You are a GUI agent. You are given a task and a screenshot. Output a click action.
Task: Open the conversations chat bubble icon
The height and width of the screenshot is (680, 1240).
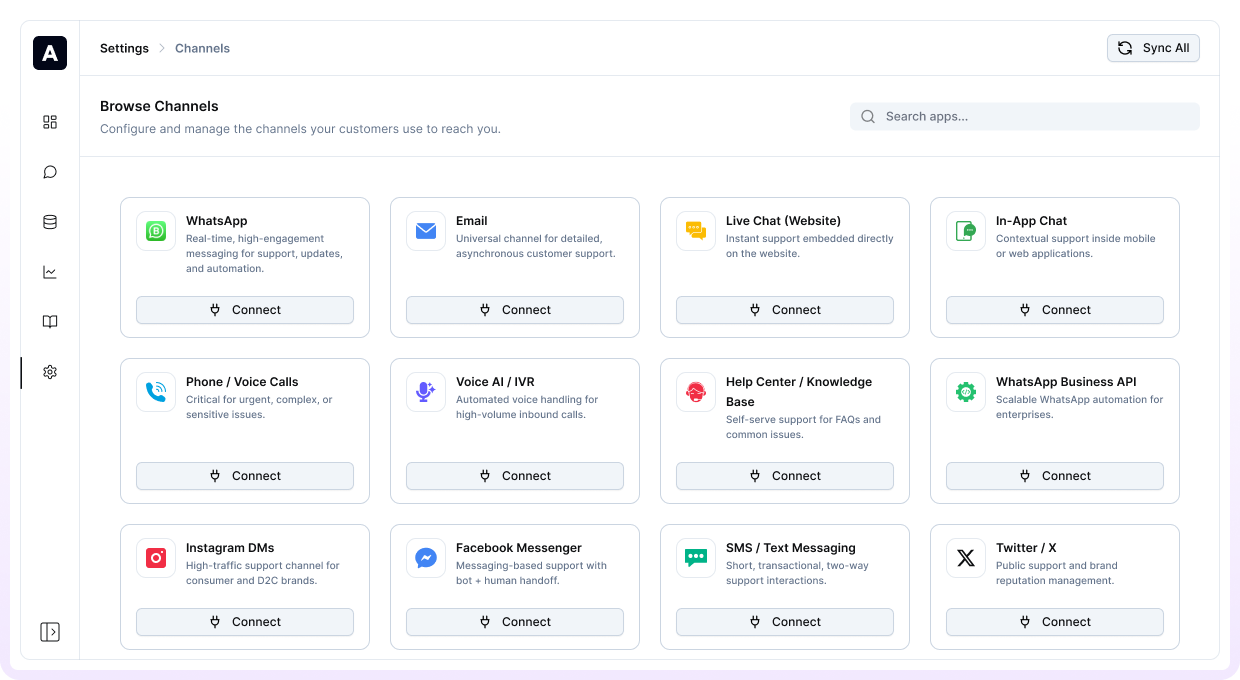pos(50,172)
